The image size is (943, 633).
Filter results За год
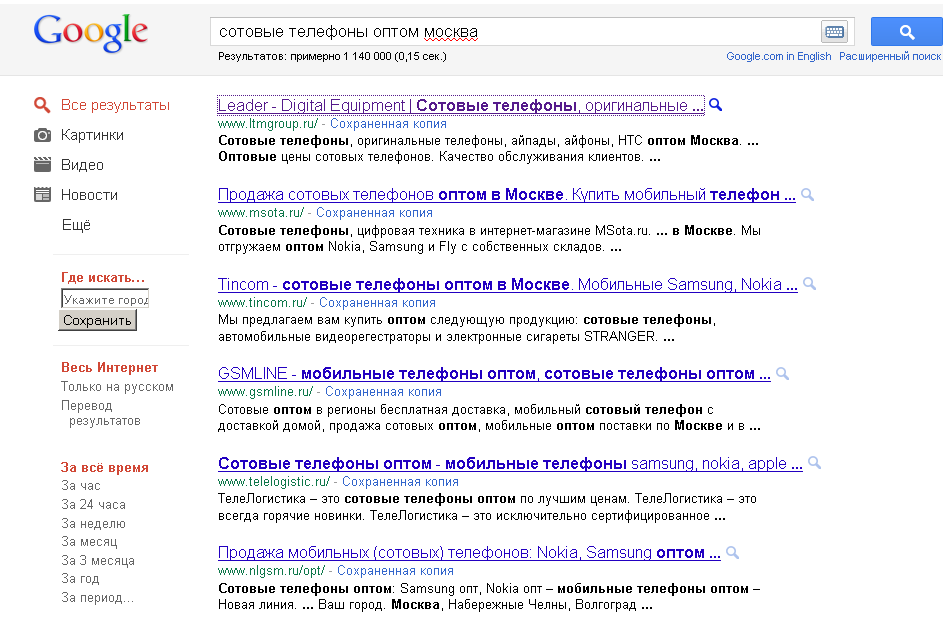(80, 578)
